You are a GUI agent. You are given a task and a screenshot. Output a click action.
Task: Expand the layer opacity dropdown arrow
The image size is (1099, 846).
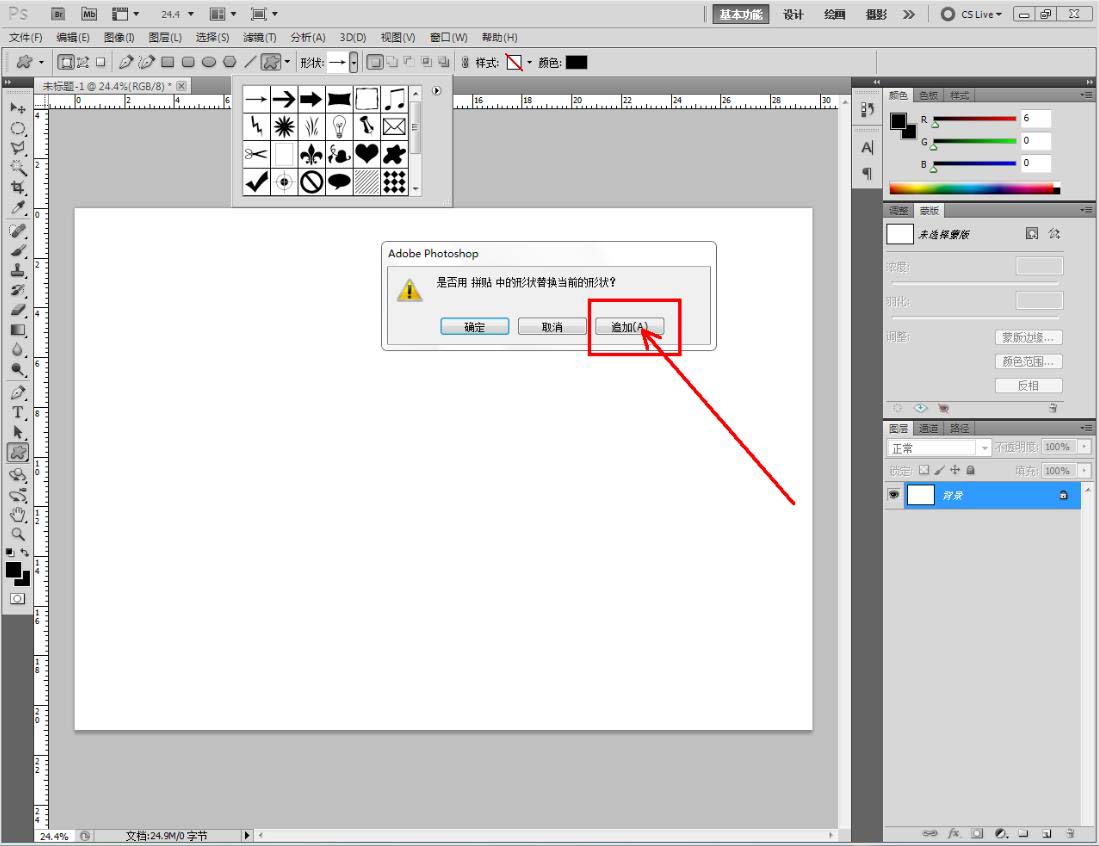coord(1084,446)
